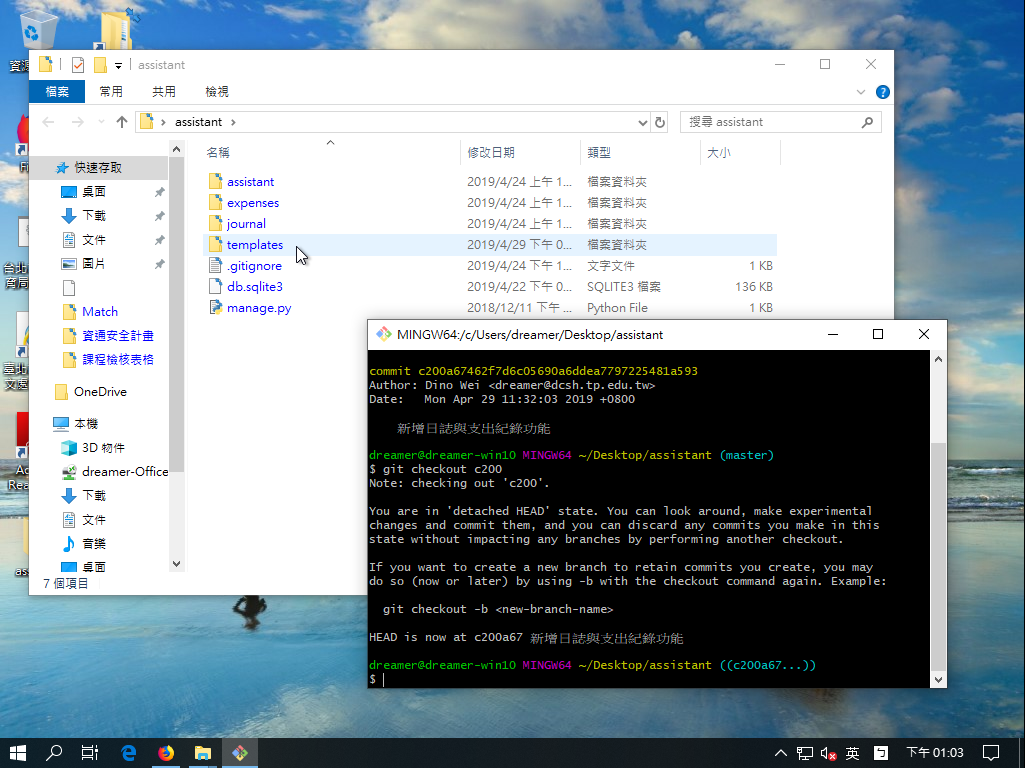This screenshot has width=1025, height=768.
Task: Unpin 桌面 from quick access using pin icon
Action: (x=159, y=192)
